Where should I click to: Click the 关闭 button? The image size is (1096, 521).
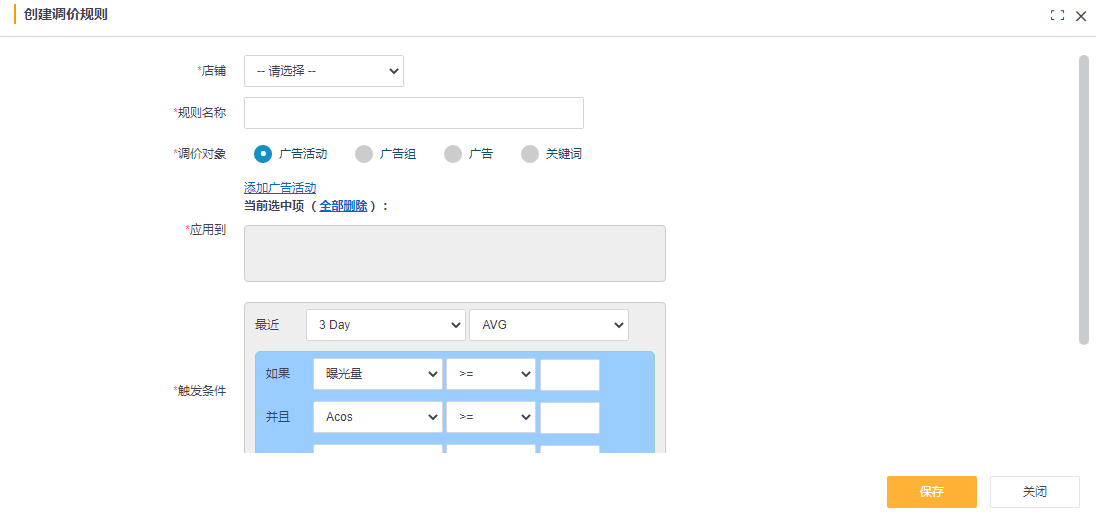pyautogui.click(x=1034, y=492)
